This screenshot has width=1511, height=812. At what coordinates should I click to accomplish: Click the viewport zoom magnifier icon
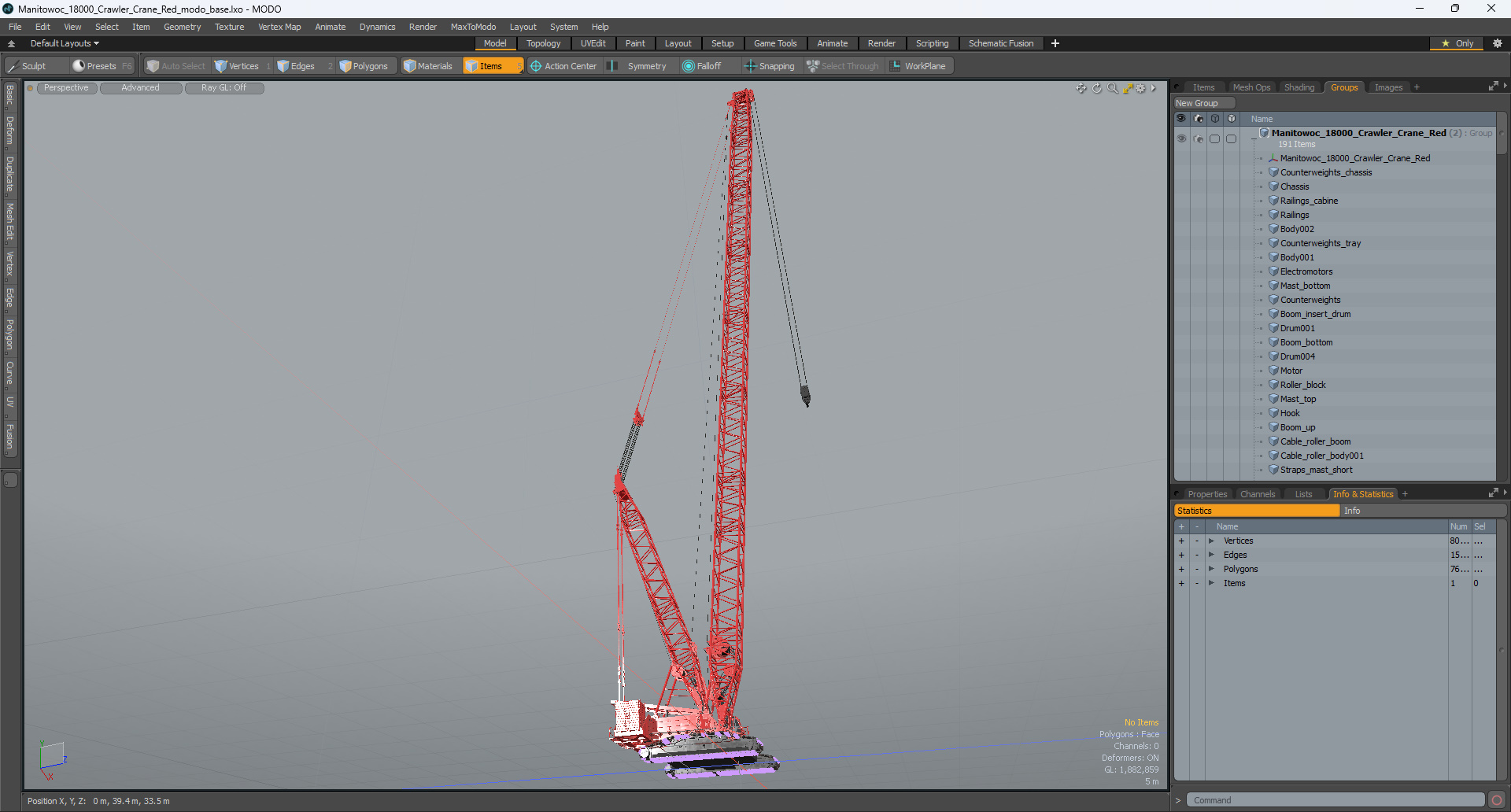pos(1112,88)
